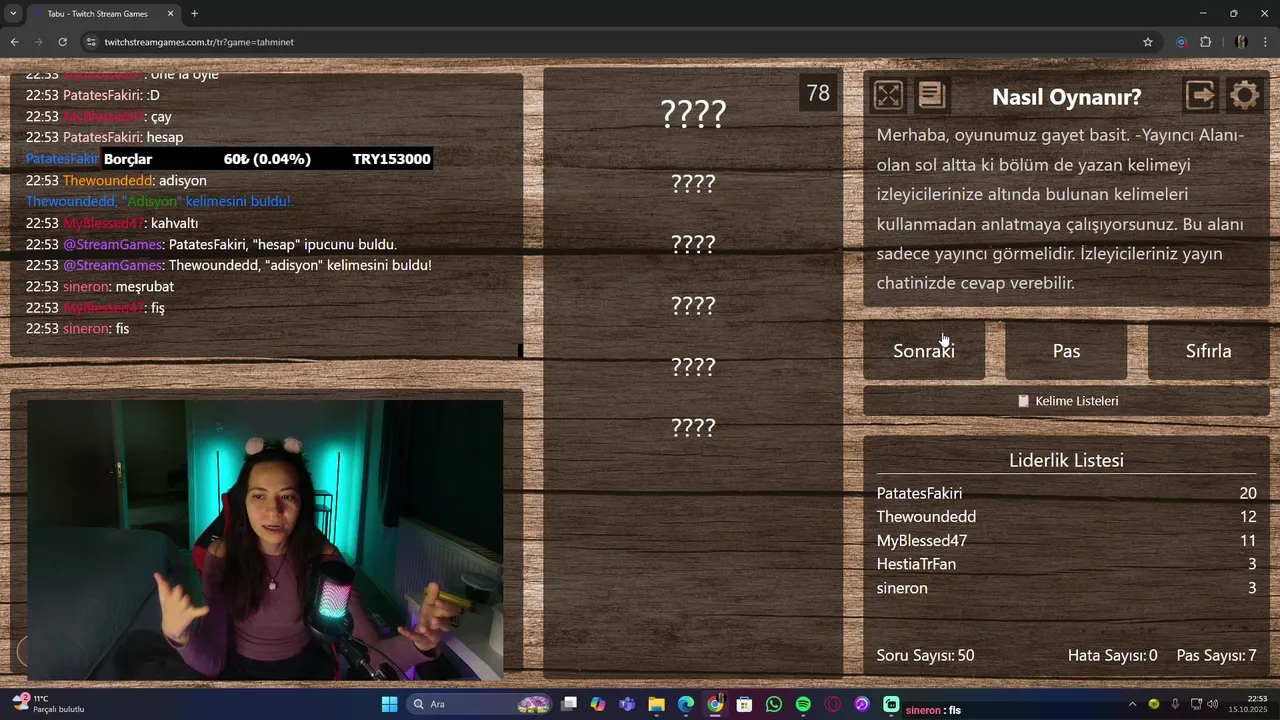Click the microphone tray icon

tap(1175, 704)
